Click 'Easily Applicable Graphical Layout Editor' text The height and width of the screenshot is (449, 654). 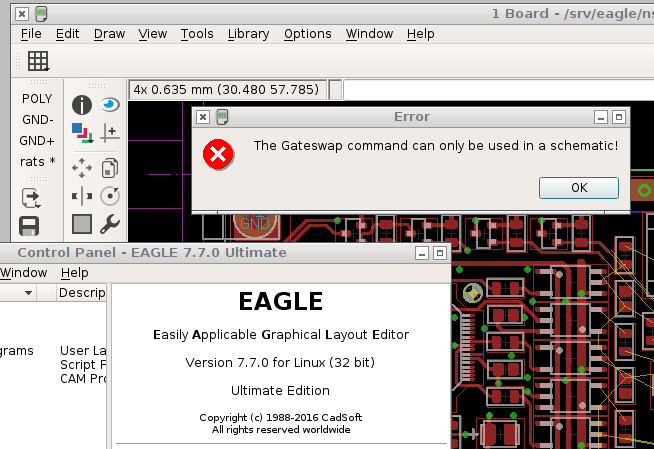click(281, 335)
